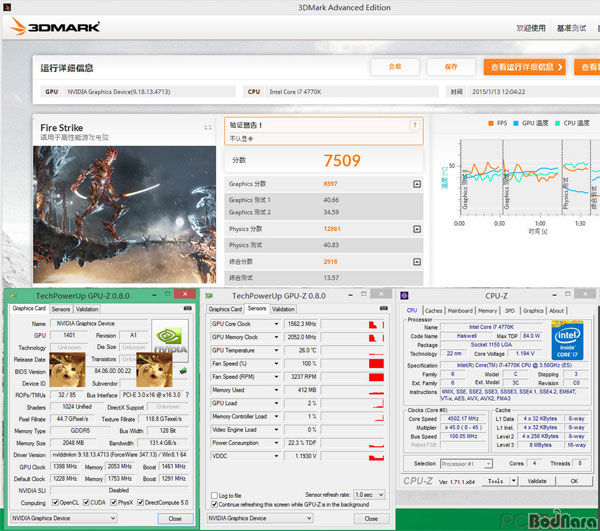Viewport: 600px width, 531px height.
Task: Toggle the PhysX checkbox
Action: click(113, 502)
